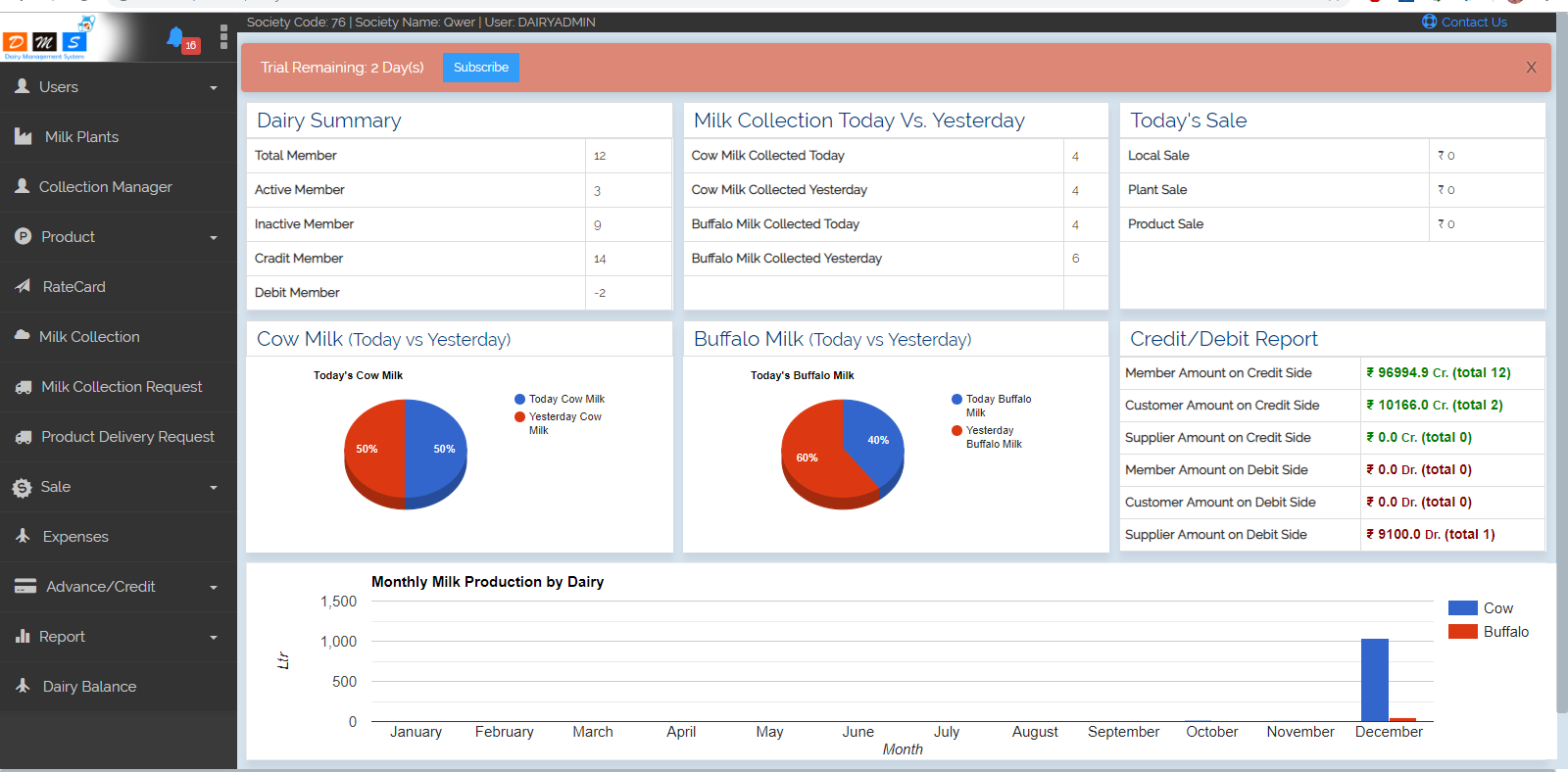Viewport: 1568px width, 772px height.
Task: Click the December Cow production bar
Action: click(1374, 680)
